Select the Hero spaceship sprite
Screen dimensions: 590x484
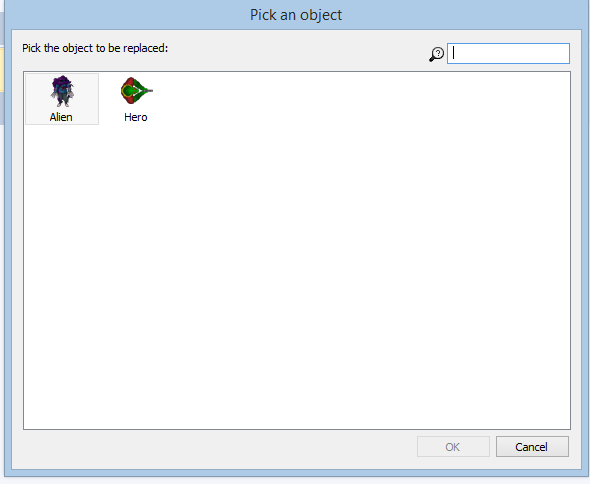[137, 91]
